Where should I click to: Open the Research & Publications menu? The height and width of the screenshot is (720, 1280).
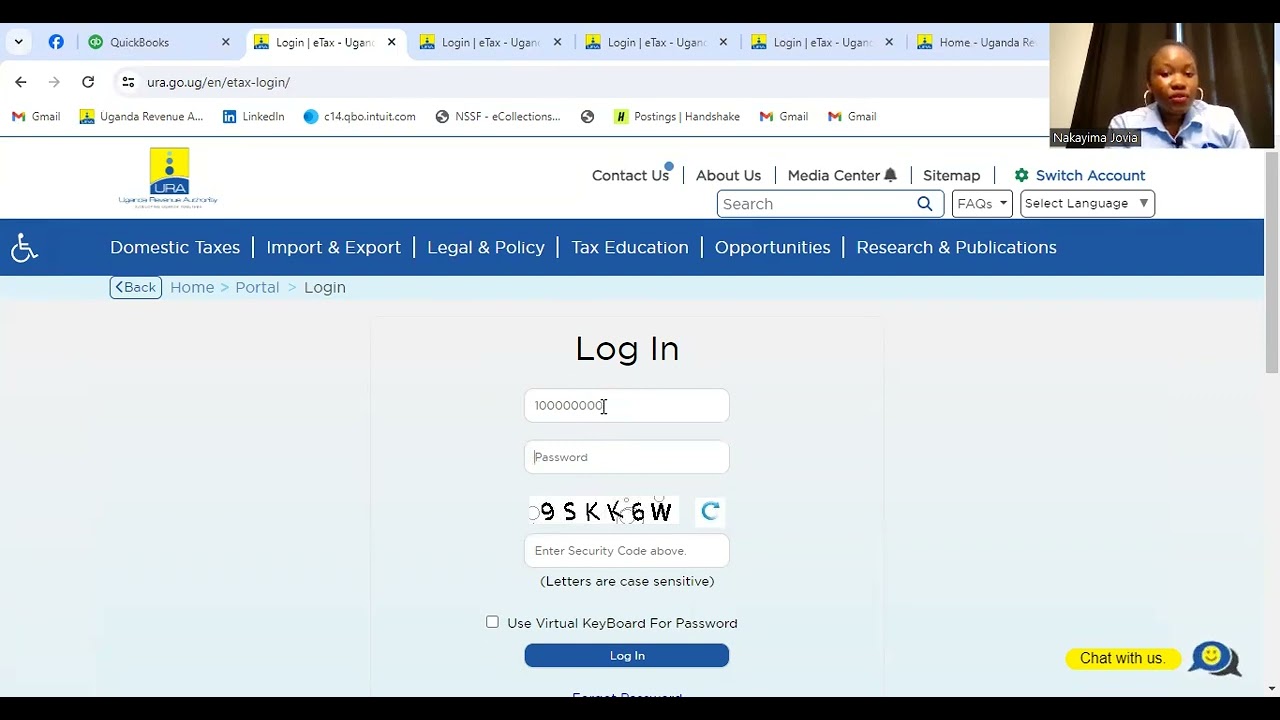pos(956,247)
